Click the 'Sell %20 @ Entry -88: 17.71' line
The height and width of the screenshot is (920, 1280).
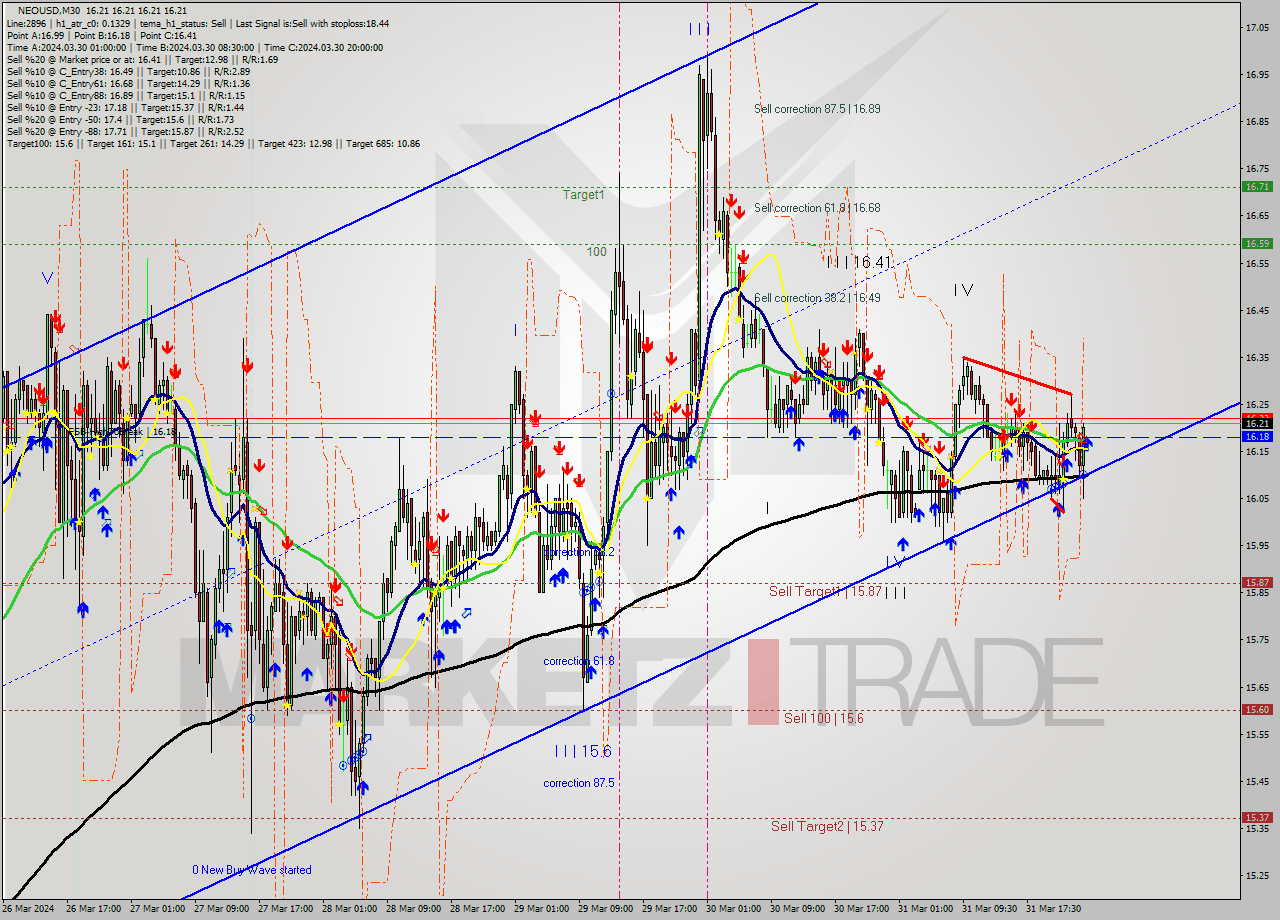125,131
